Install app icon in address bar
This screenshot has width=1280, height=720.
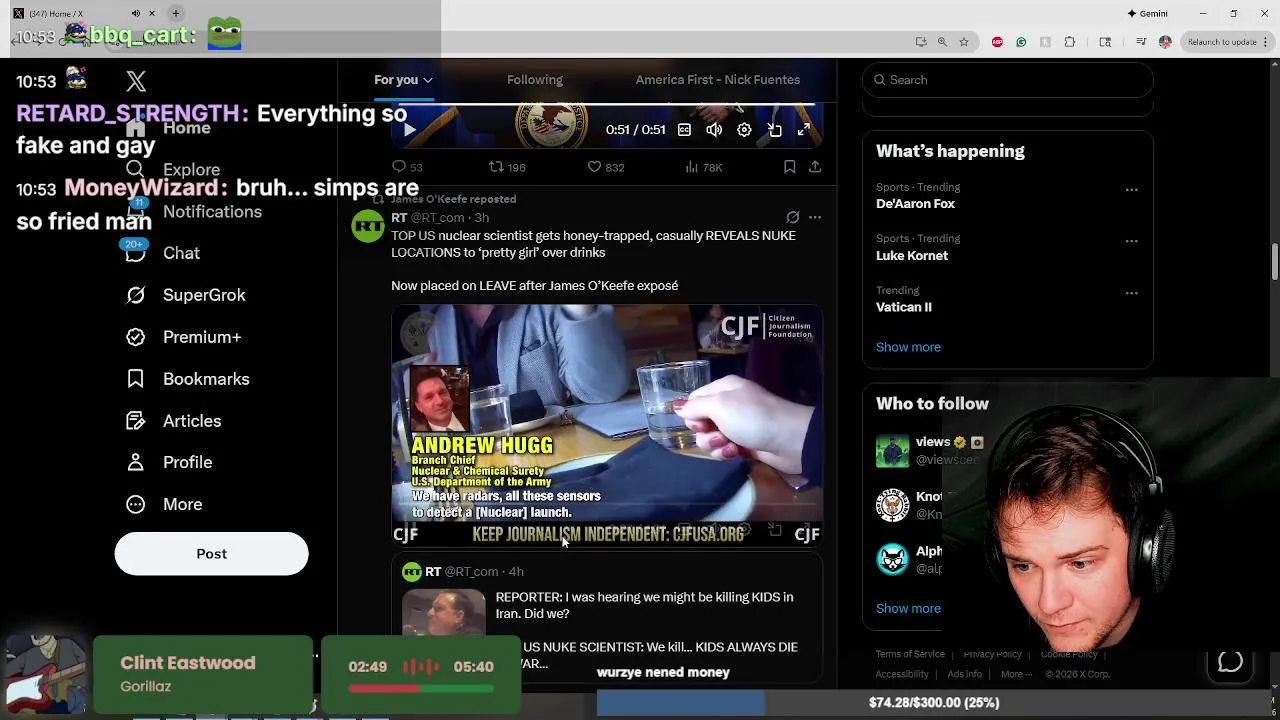point(920,42)
